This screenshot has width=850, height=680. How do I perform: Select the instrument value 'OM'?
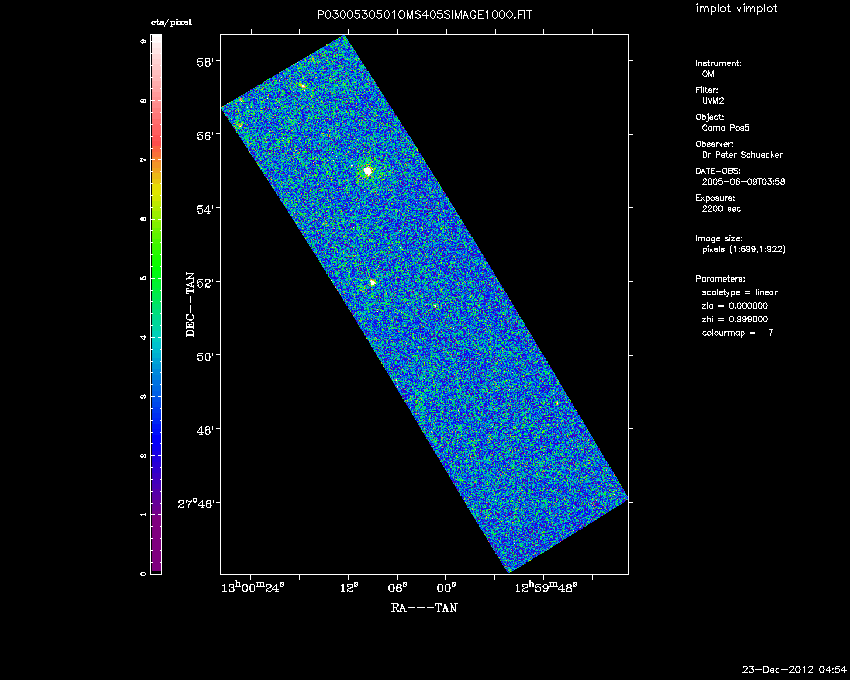coord(708,74)
